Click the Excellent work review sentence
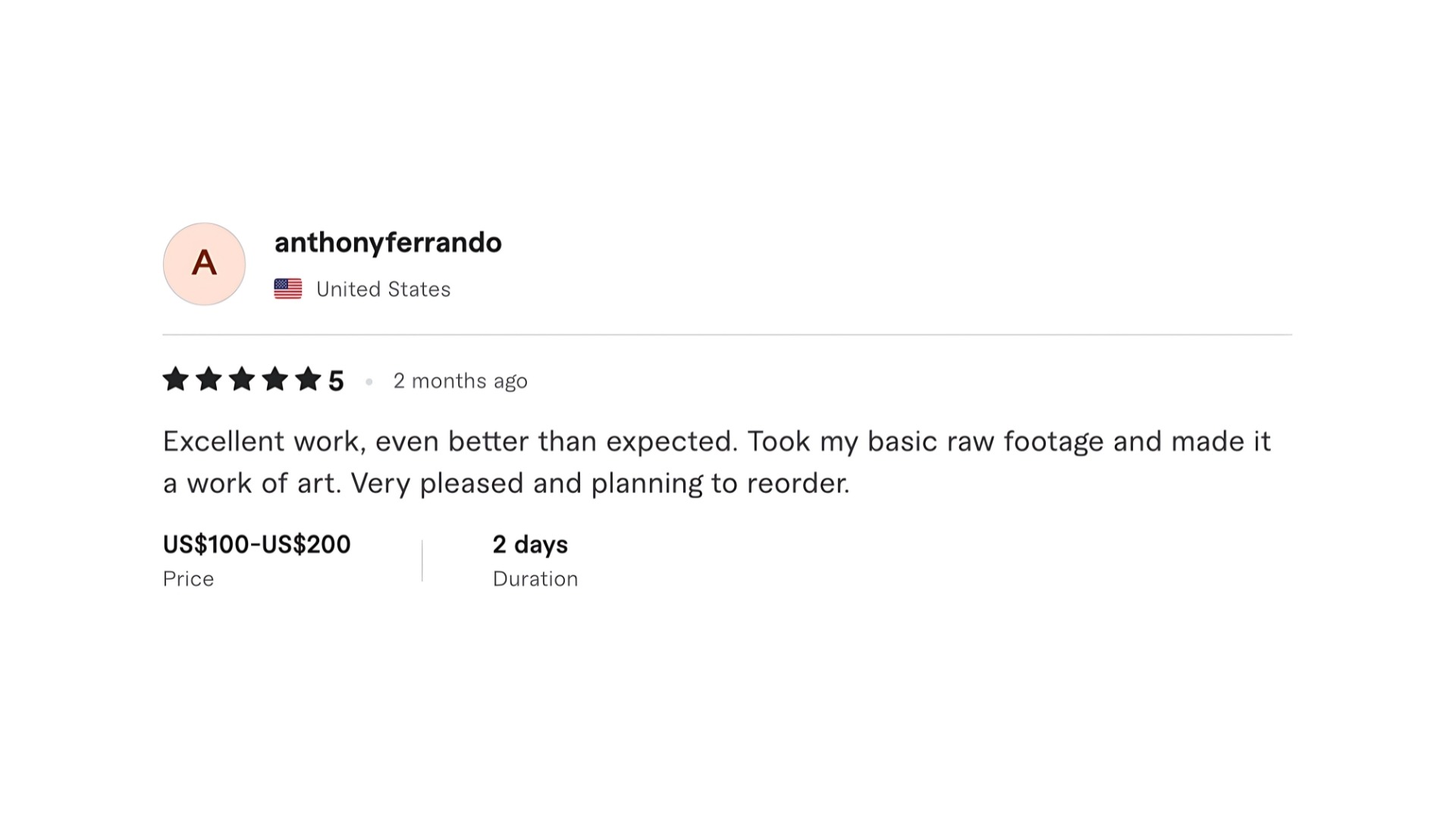Viewport: 1456px width, 819px height. pyautogui.click(x=450, y=441)
